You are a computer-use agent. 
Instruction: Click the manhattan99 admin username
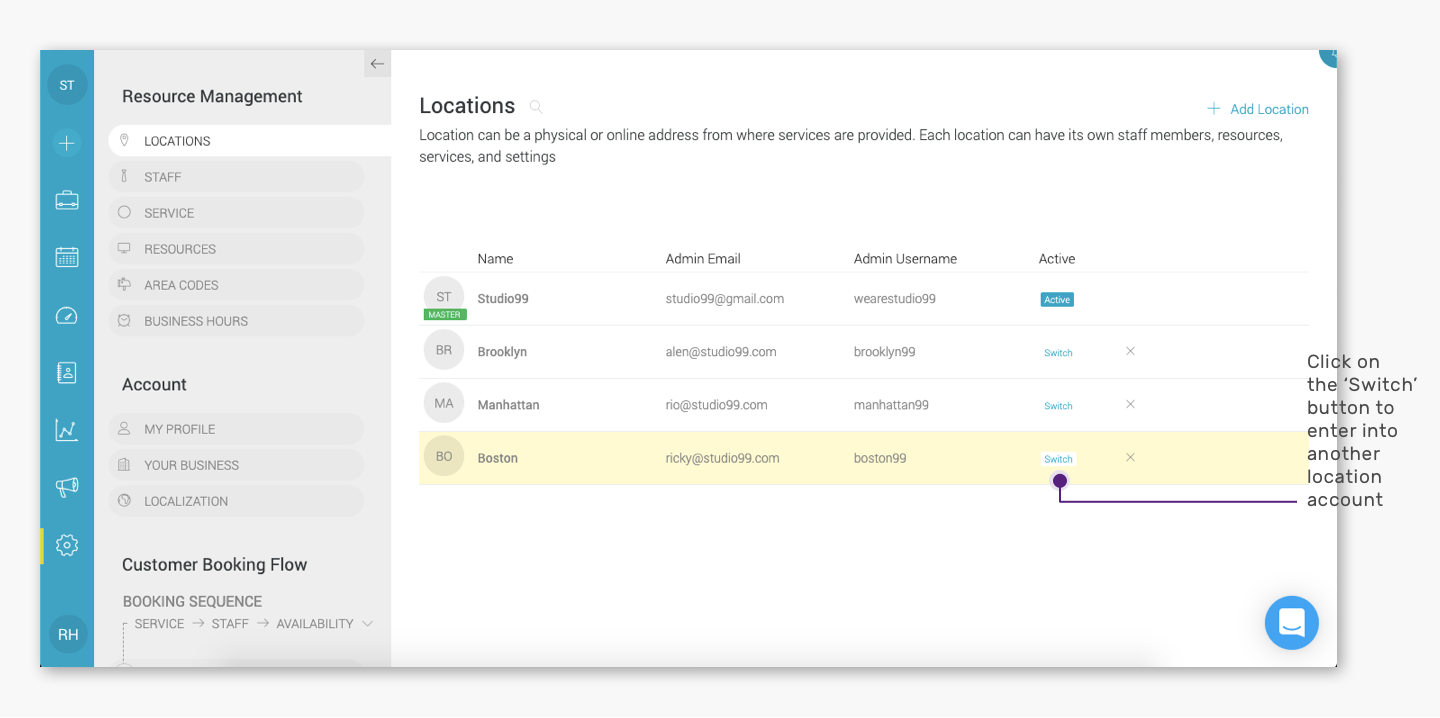coord(891,405)
